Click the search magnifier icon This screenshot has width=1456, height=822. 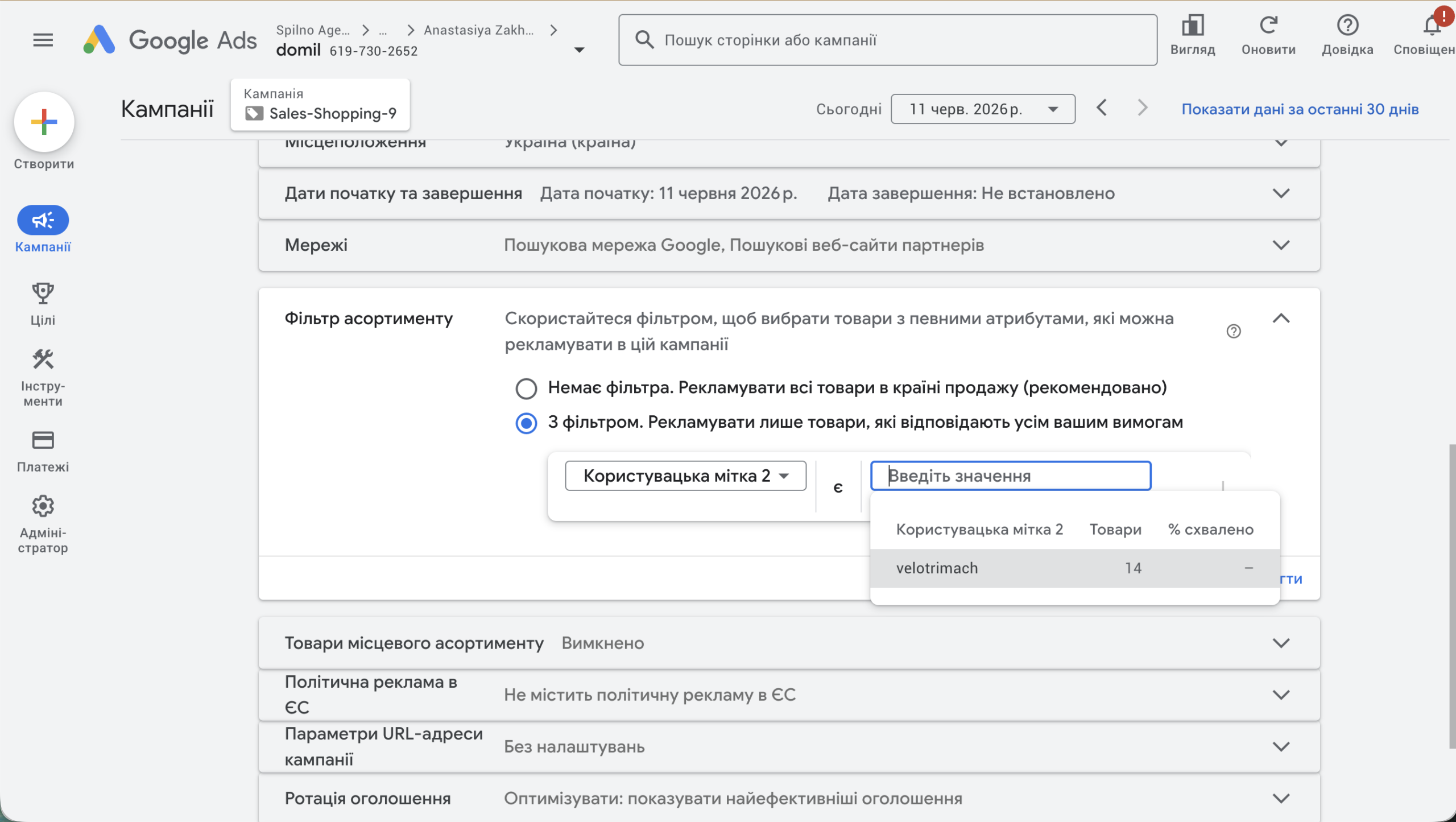click(644, 40)
